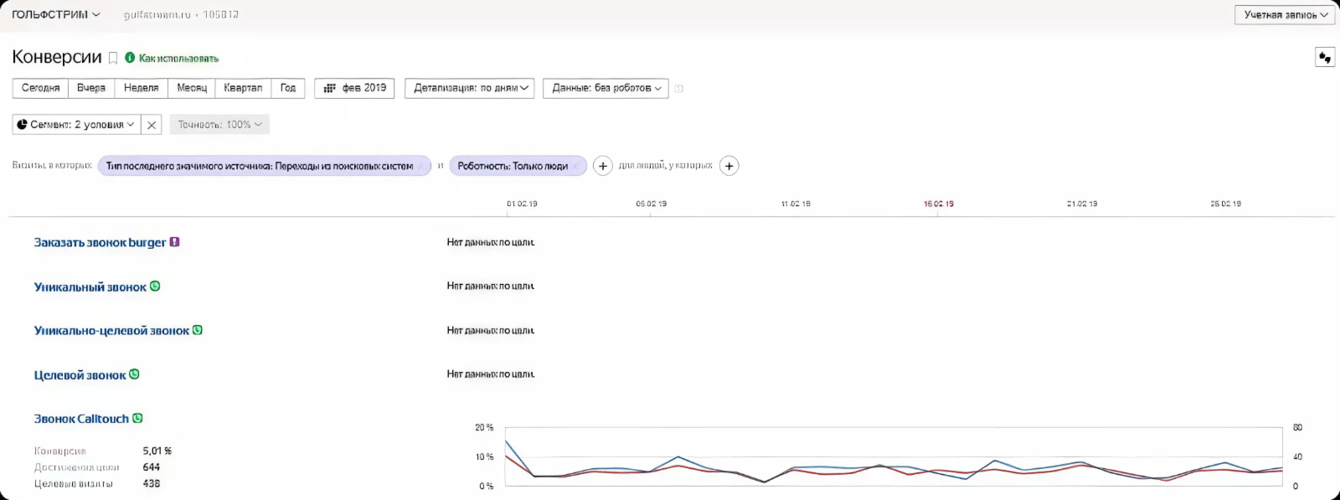Click the plus button after Роботность condition
1340x500 pixels.
tap(602, 166)
